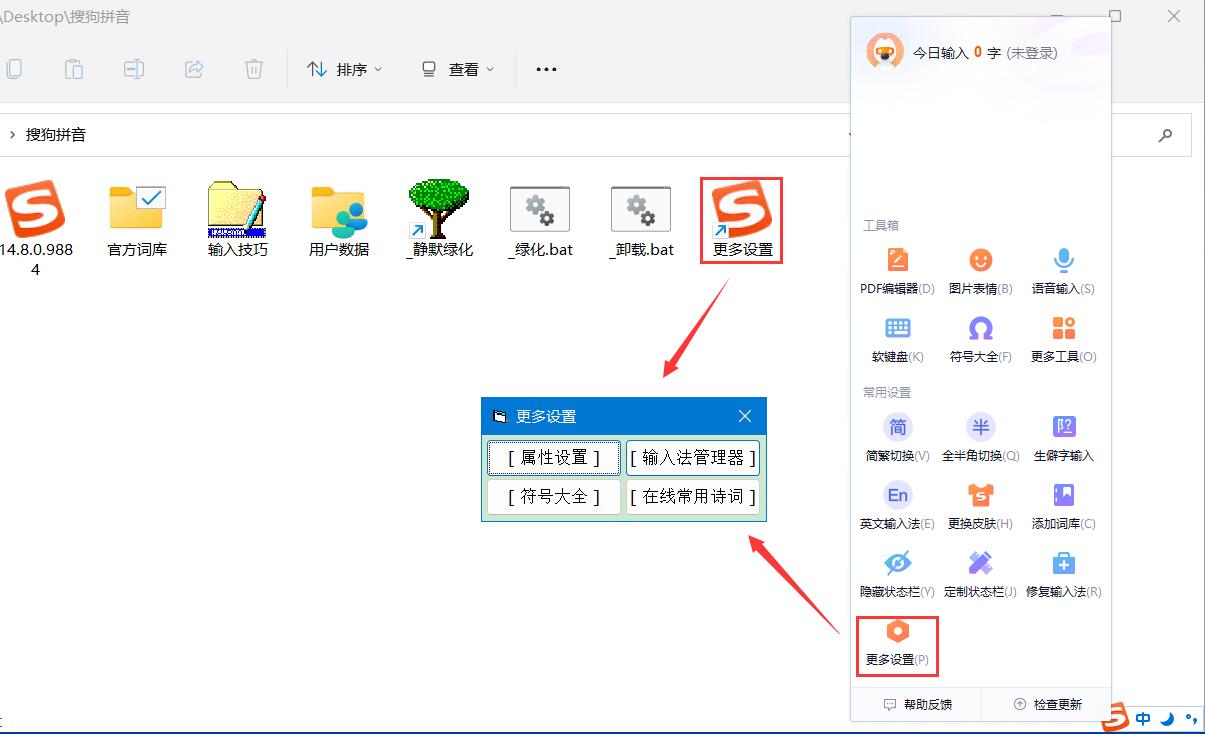Toggle 全半角切换 width mode
The image size is (1205, 734).
click(980, 429)
